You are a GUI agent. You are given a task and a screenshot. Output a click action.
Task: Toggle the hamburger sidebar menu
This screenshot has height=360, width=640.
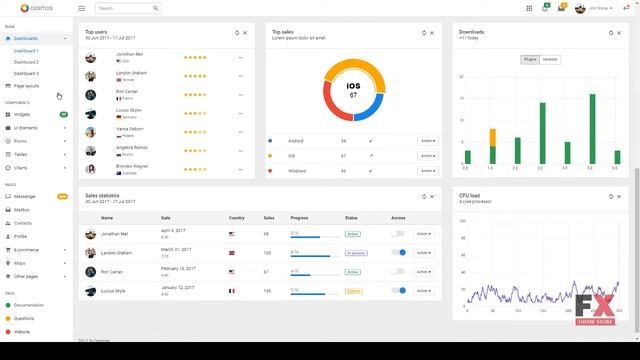click(82, 8)
